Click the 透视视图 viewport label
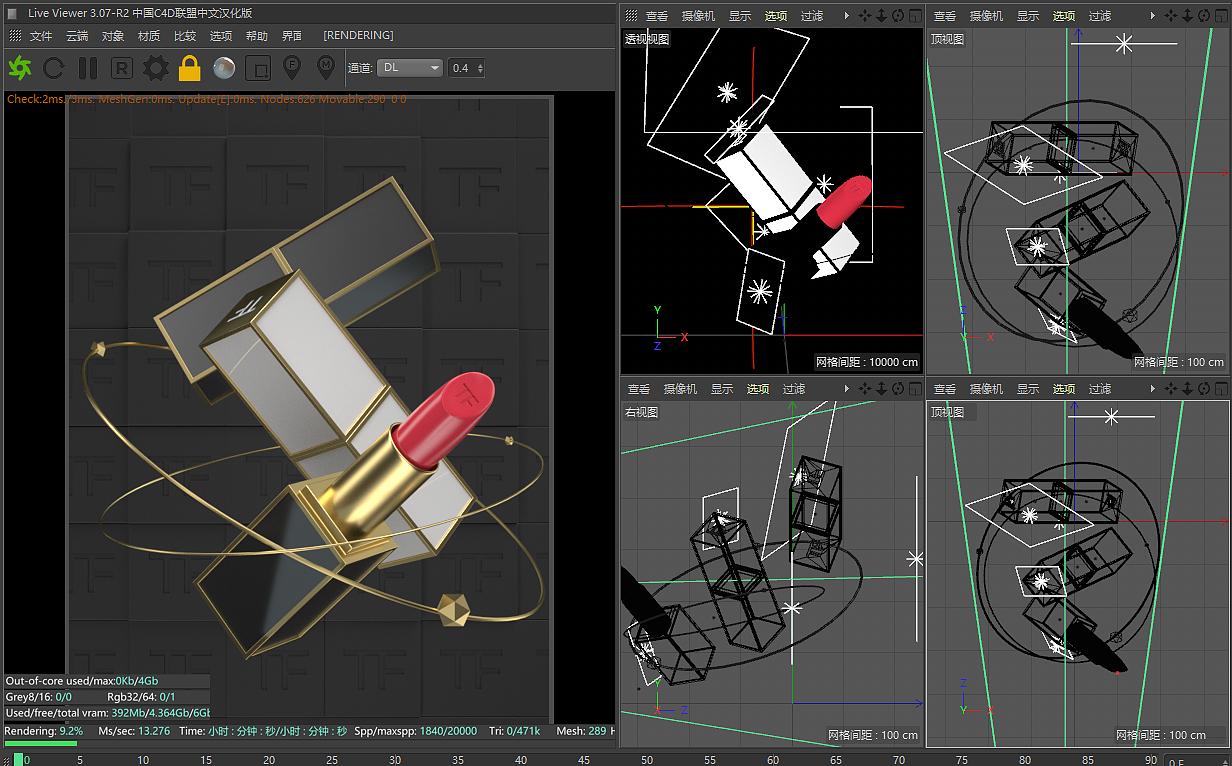 (x=647, y=39)
